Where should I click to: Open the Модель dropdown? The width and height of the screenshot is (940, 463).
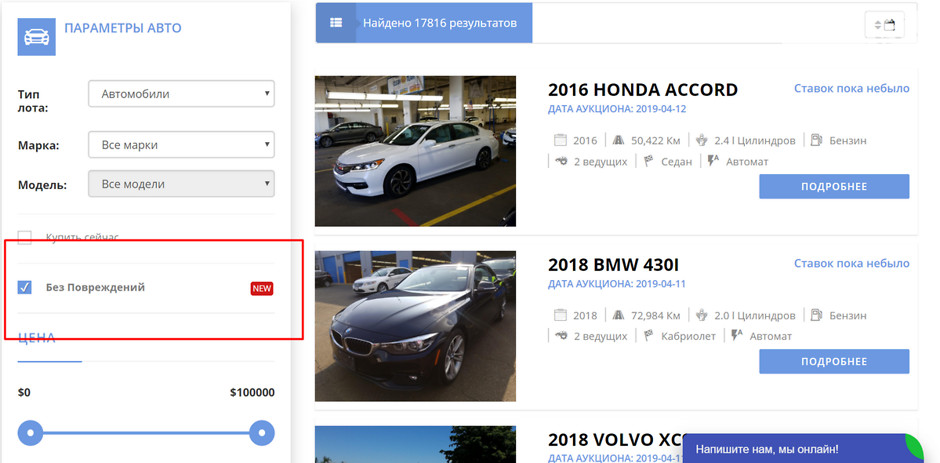click(181, 184)
